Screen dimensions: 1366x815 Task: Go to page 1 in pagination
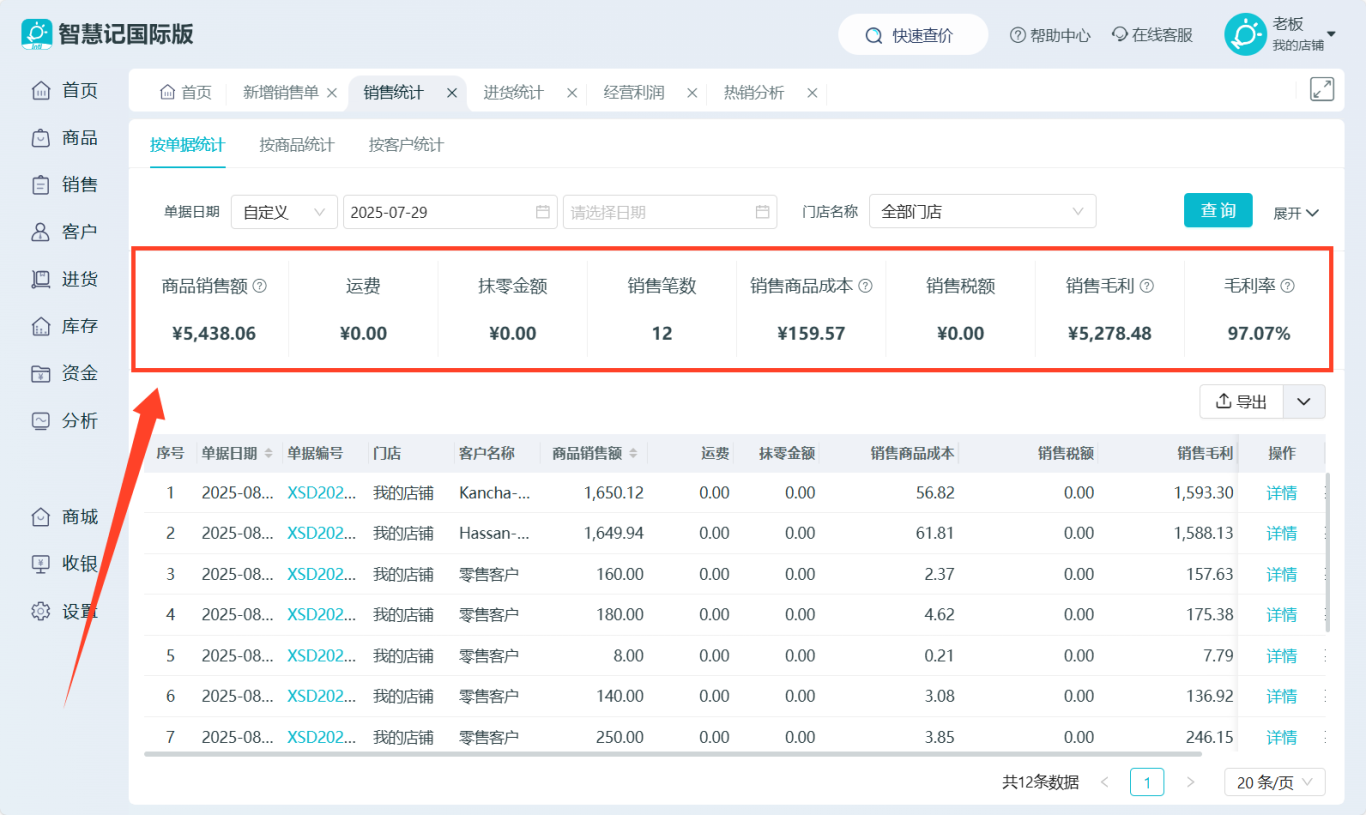click(1147, 782)
